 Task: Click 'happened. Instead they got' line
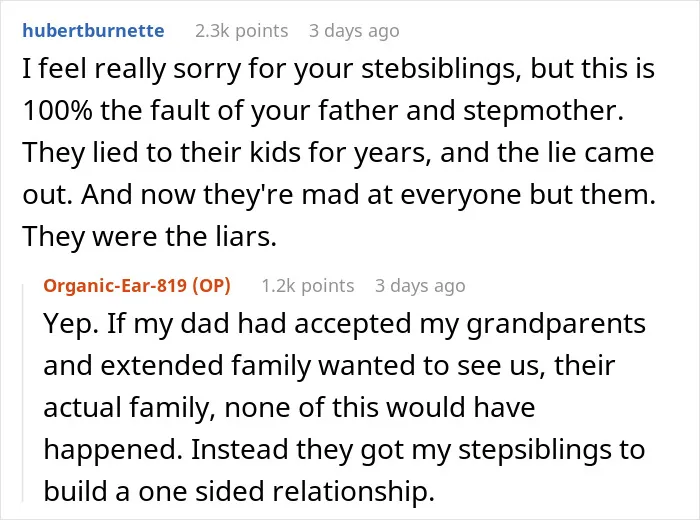pyautogui.click(x=344, y=449)
